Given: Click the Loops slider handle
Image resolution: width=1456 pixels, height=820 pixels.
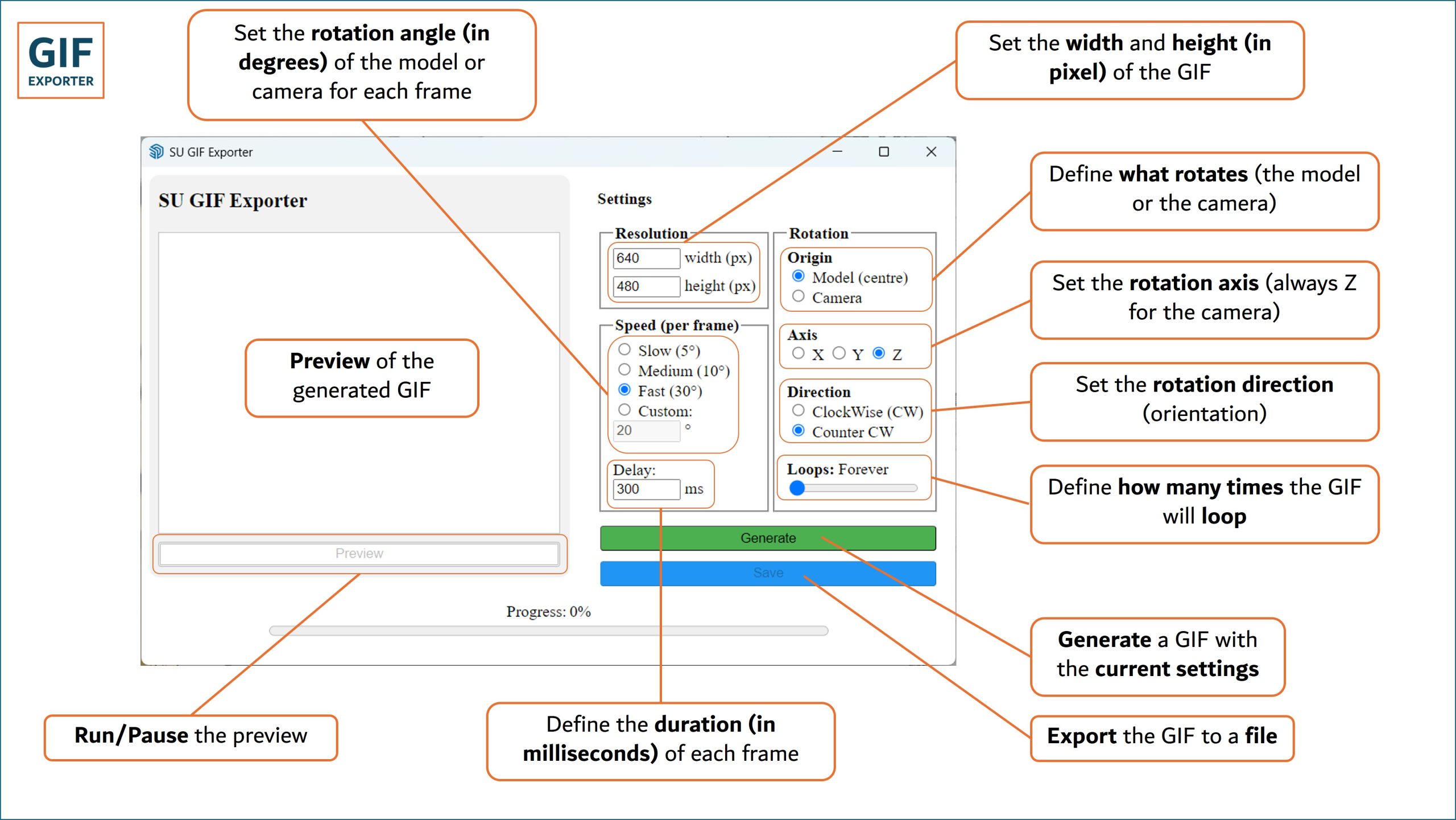Looking at the screenshot, I should pos(797,488).
